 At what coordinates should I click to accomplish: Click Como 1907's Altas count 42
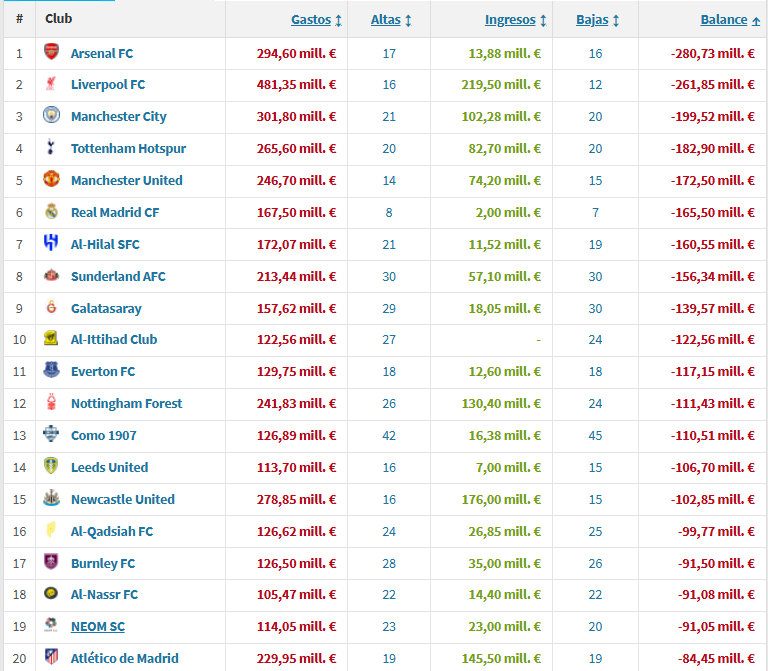tap(389, 435)
